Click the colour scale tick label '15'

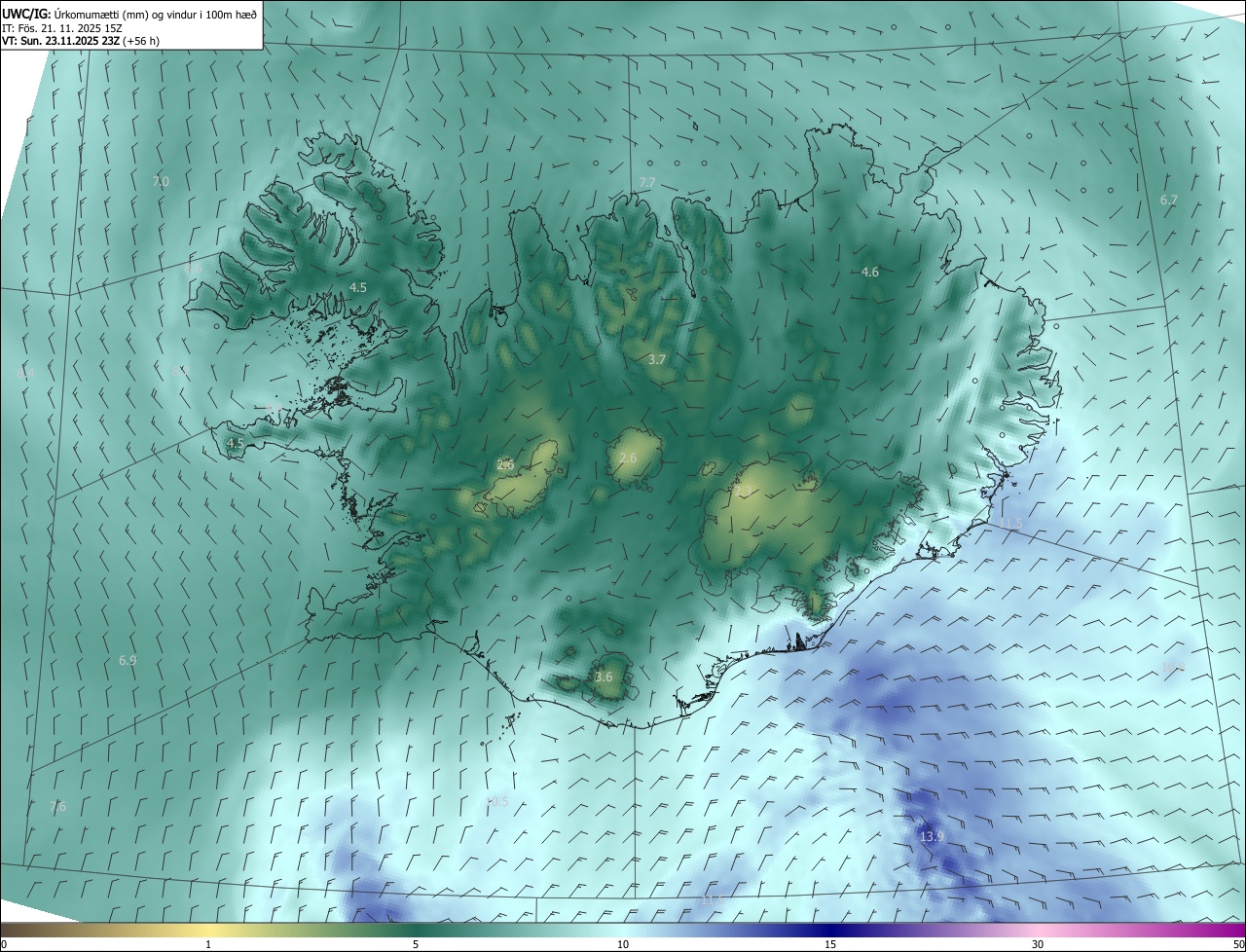(830, 944)
